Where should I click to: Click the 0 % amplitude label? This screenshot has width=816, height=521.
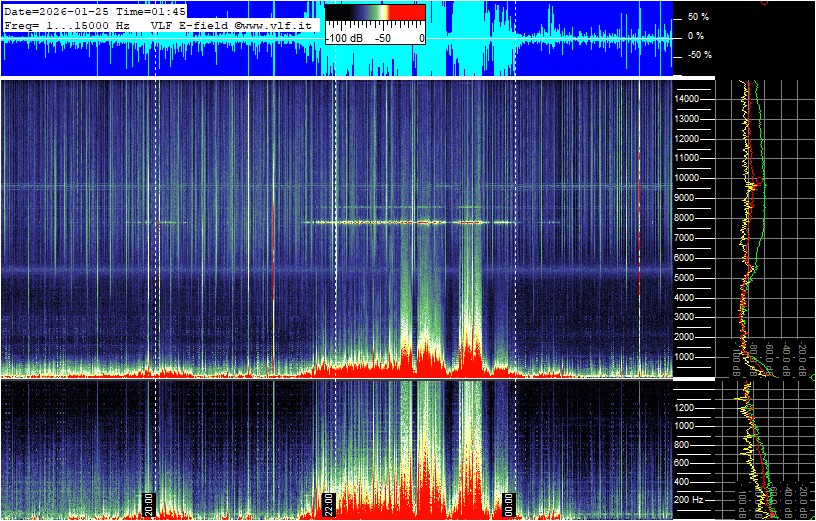click(696, 36)
